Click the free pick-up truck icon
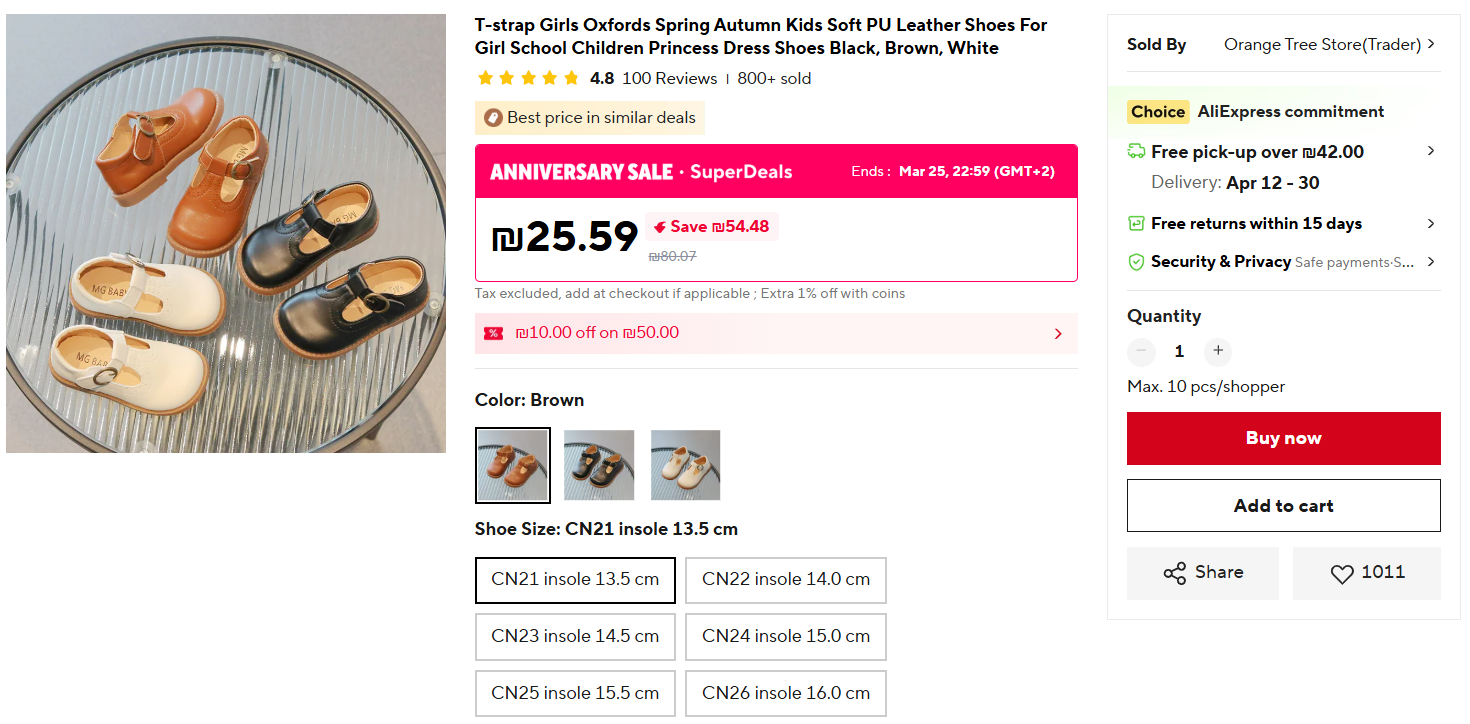The image size is (1470, 724). (1136, 152)
